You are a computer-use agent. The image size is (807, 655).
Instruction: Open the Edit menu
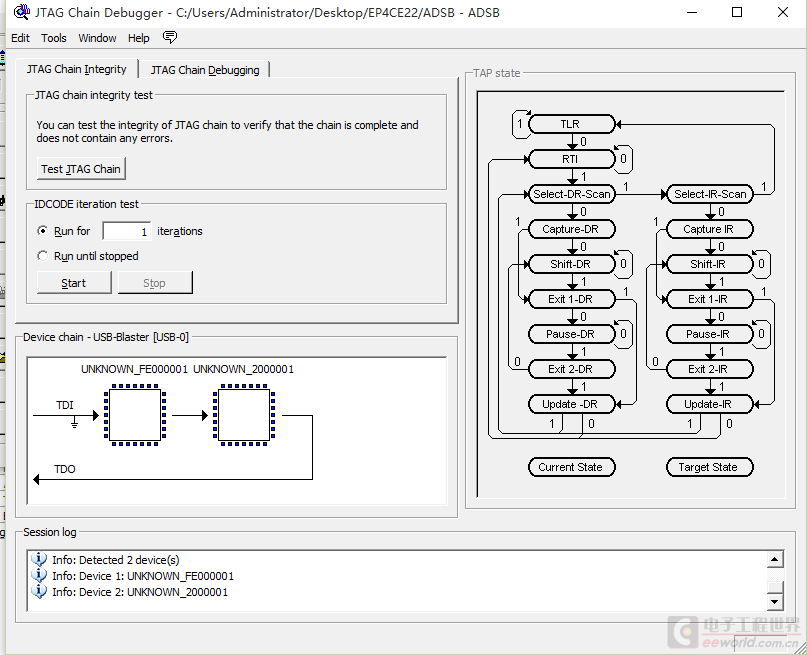pyautogui.click(x=20, y=38)
